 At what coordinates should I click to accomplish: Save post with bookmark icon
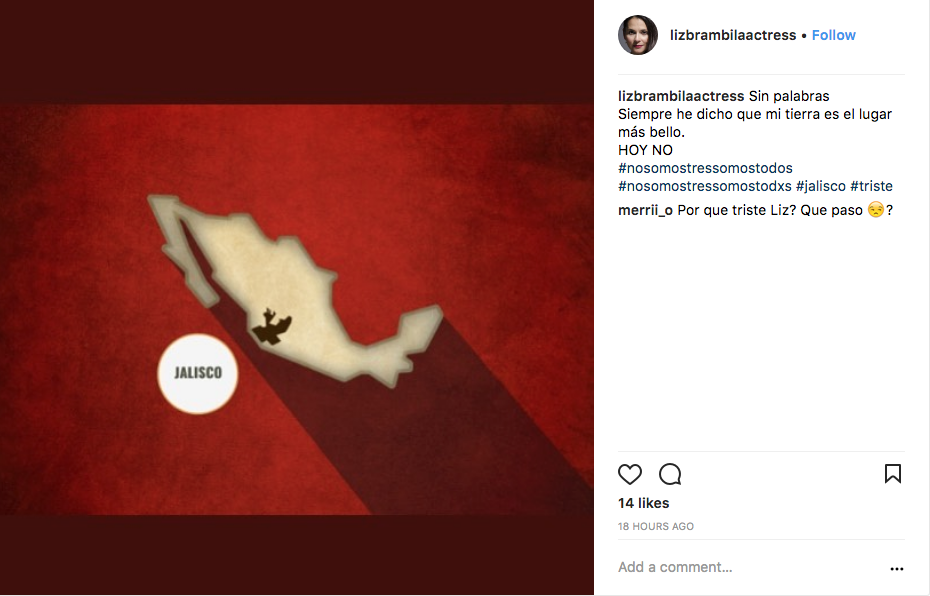[x=893, y=474]
